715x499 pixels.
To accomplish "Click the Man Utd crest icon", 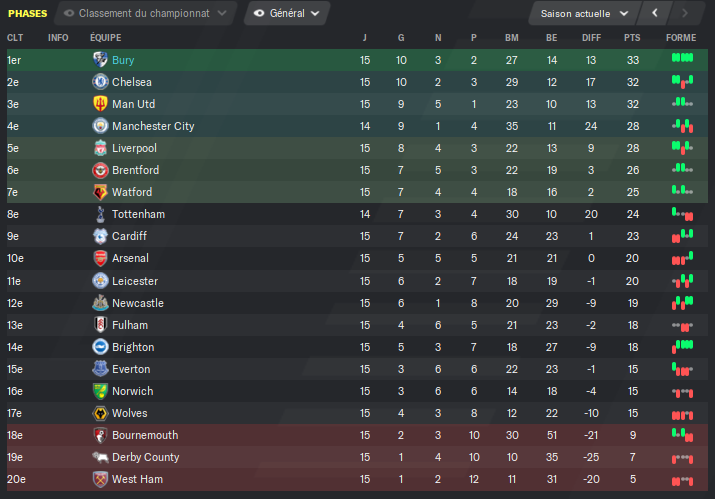I will (100, 104).
